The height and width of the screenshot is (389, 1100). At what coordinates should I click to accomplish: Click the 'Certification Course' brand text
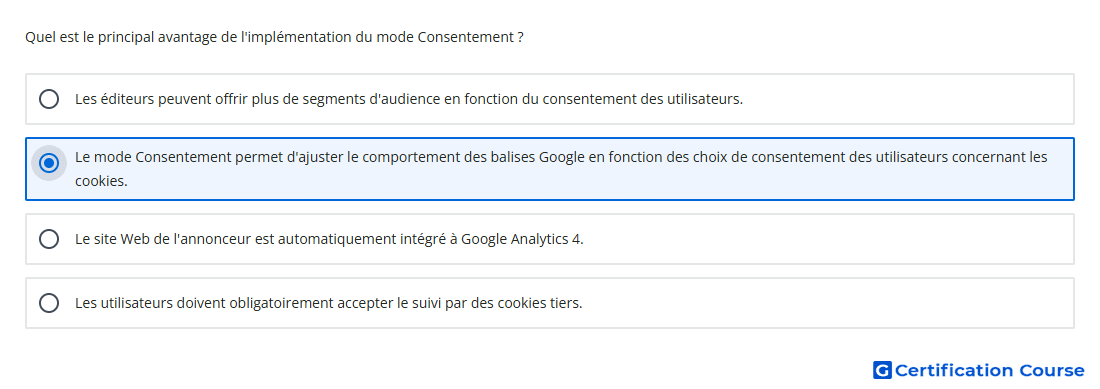989,370
